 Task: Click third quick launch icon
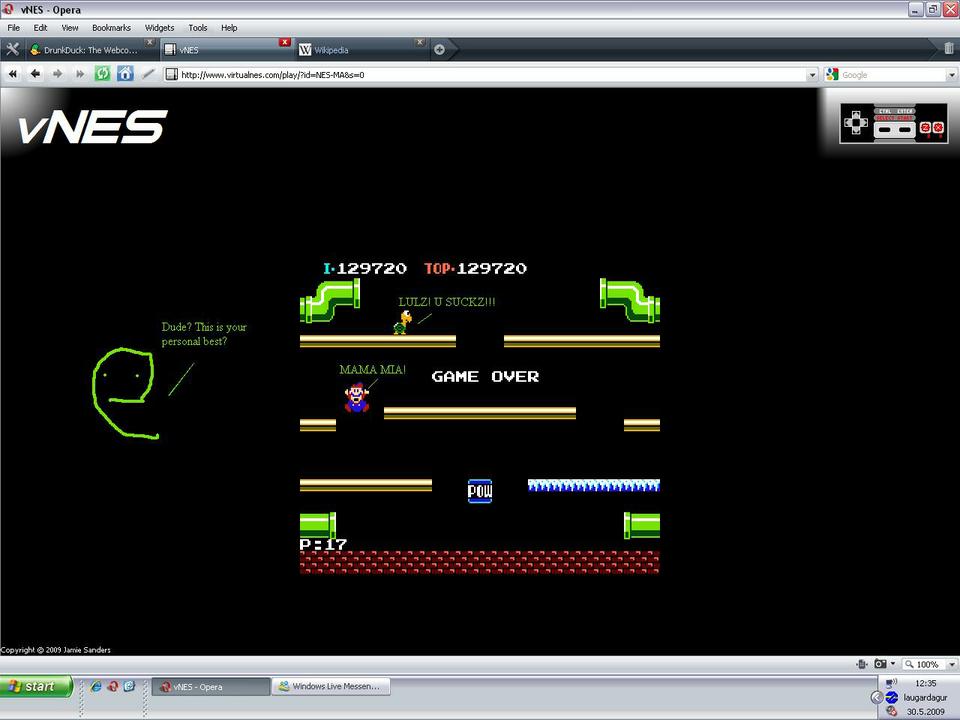[129, 686]
